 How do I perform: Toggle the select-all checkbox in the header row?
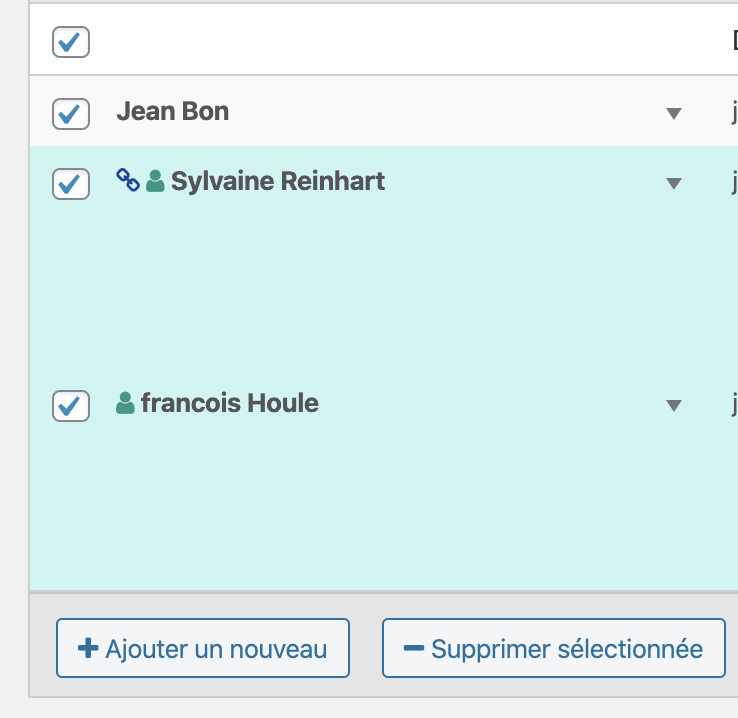(x=71, y=42)
